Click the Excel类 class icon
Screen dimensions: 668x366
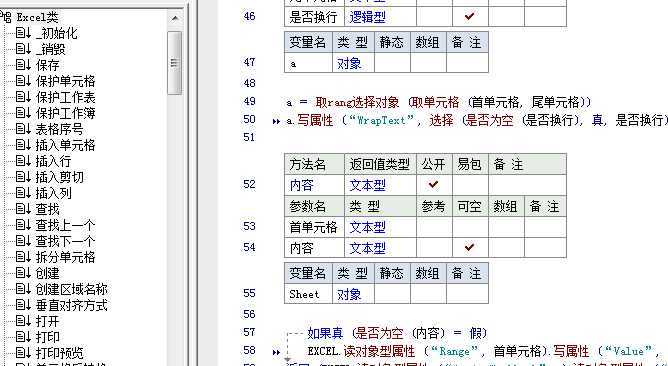pyautogui.click(x=6, y=17)
